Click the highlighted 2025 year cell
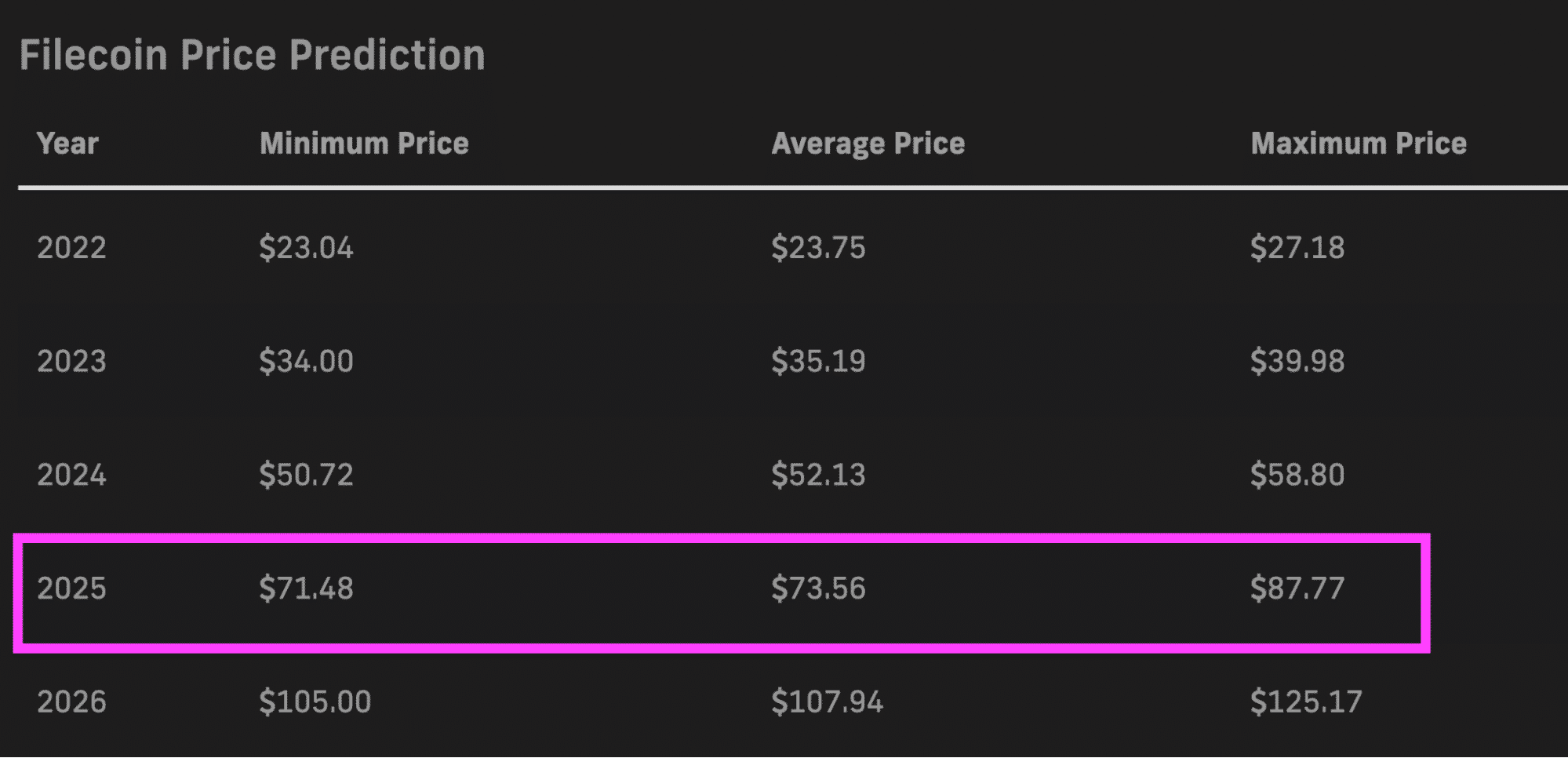The height and width of the screenshot is (758, 1568). click(71, 589)
